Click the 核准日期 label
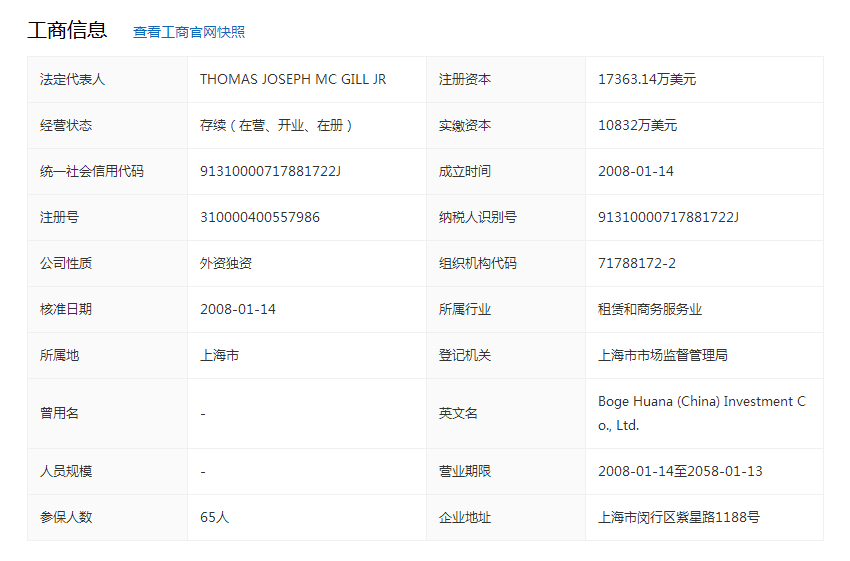The width and height of the screenshot is (850, 561). click(x=66, y=309)
